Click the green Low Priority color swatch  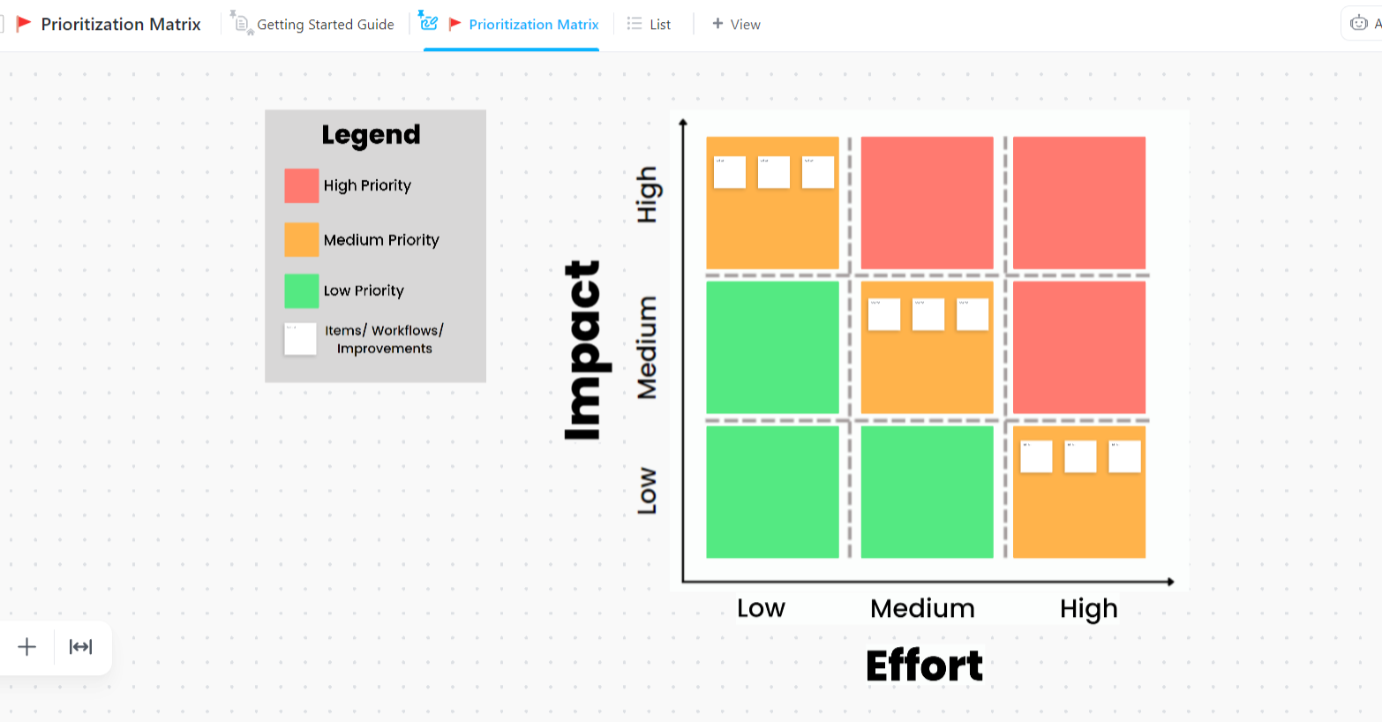[x=301, y=290]
